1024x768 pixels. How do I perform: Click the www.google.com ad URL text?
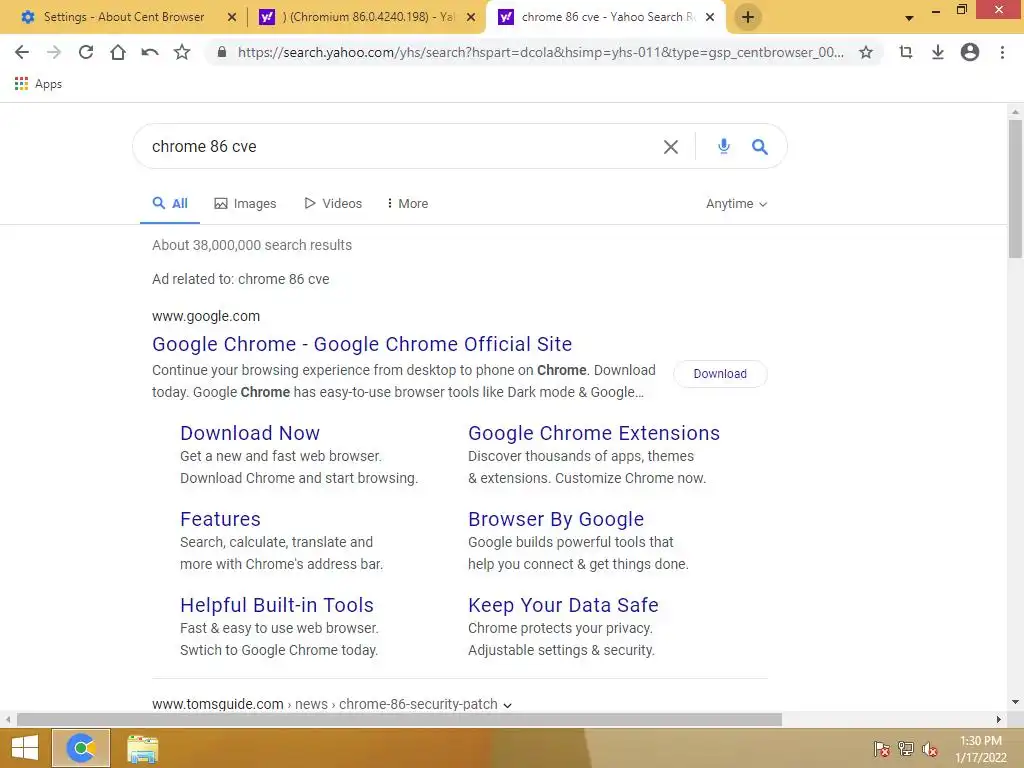206,316
